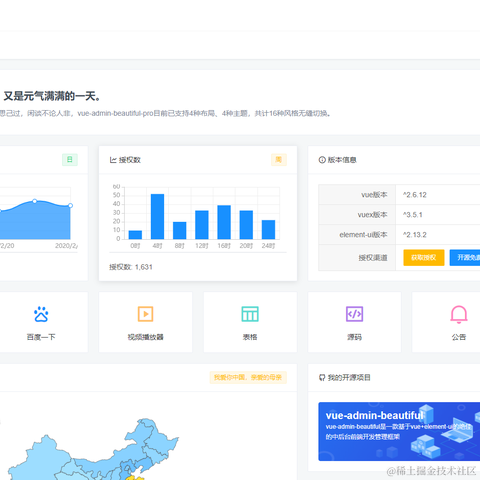Click the bar at 20时 in chart
Image resolution: width=480 pixels, height=480 pixels.
pyautogui.click(x=246, y=225)
